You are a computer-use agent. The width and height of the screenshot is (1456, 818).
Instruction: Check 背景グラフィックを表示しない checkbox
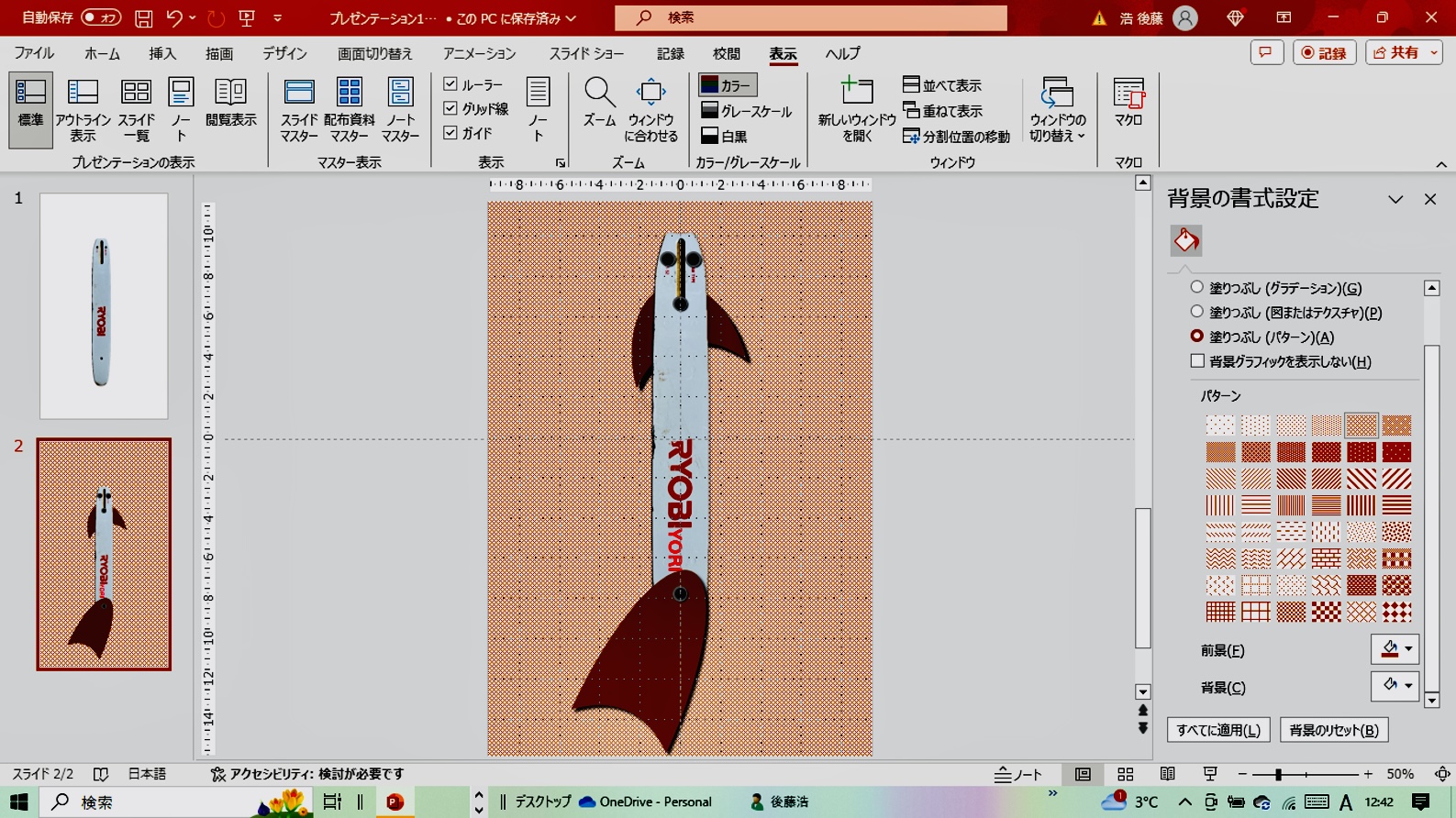pyautogui.click(x=1197, y=361)
